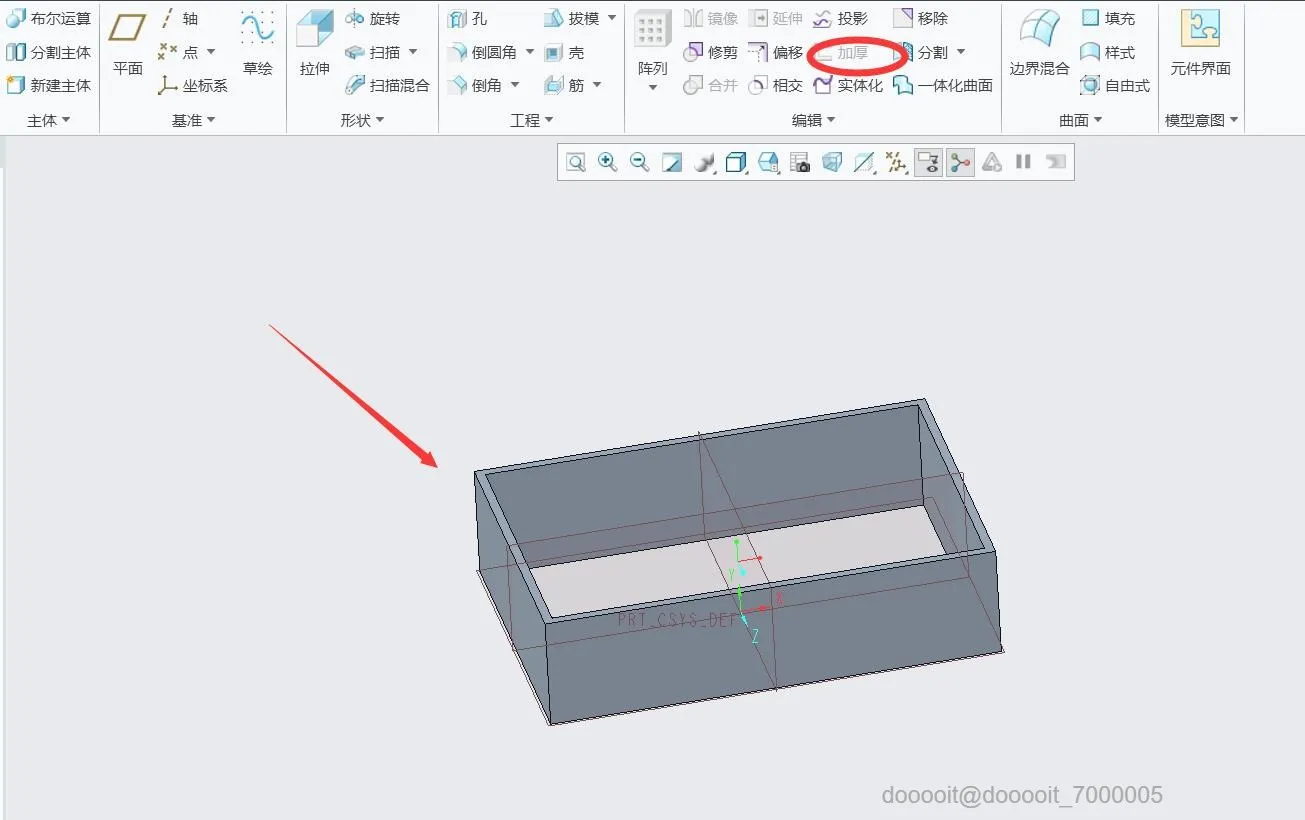Click the 元件界面 component interface tool
This screenshot has width=1305, height=820.
coord(1201,45)
